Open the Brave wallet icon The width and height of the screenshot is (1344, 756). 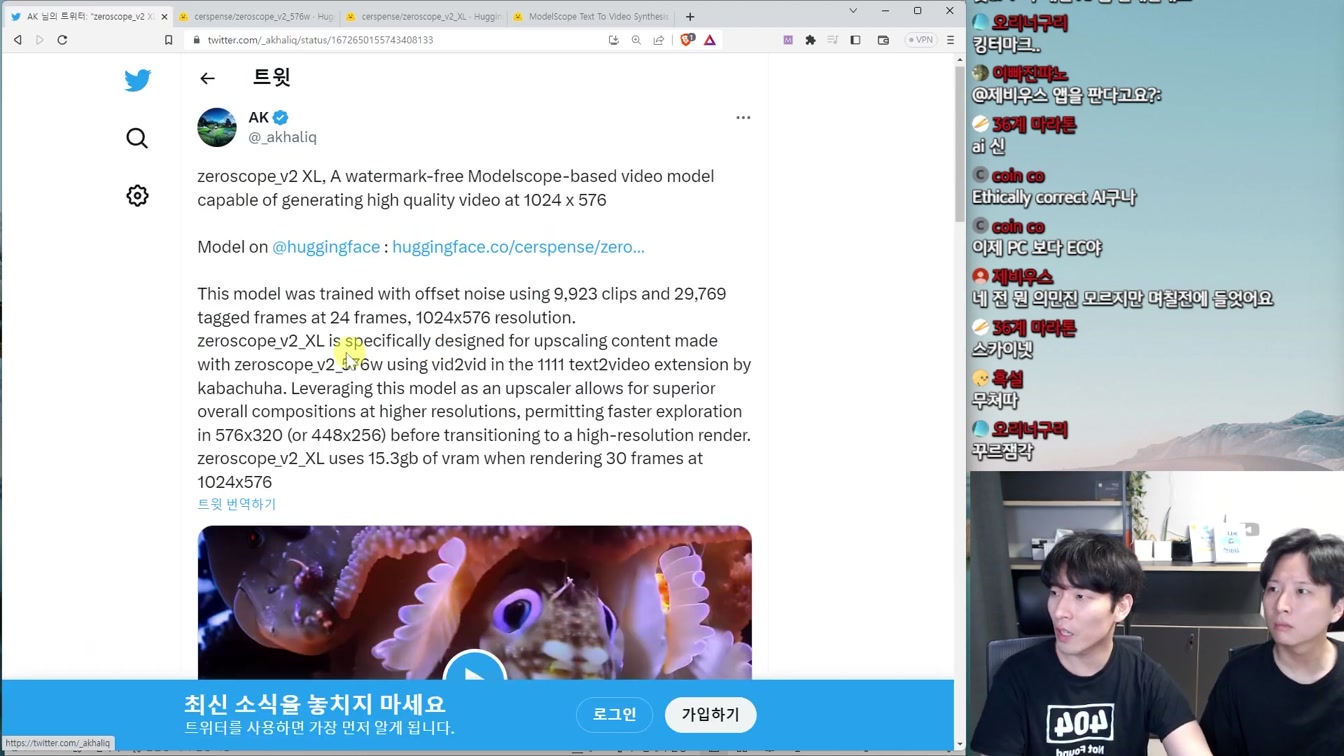coord(883,40)
